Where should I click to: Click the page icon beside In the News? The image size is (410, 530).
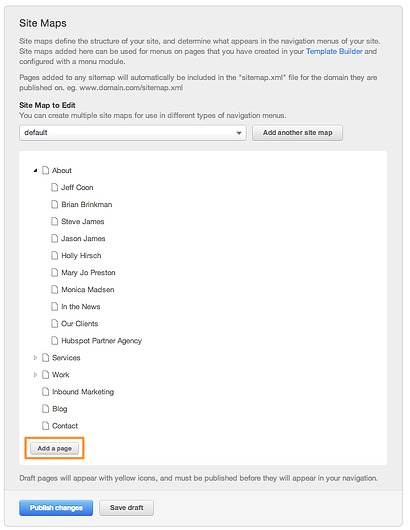click(54, 307)
